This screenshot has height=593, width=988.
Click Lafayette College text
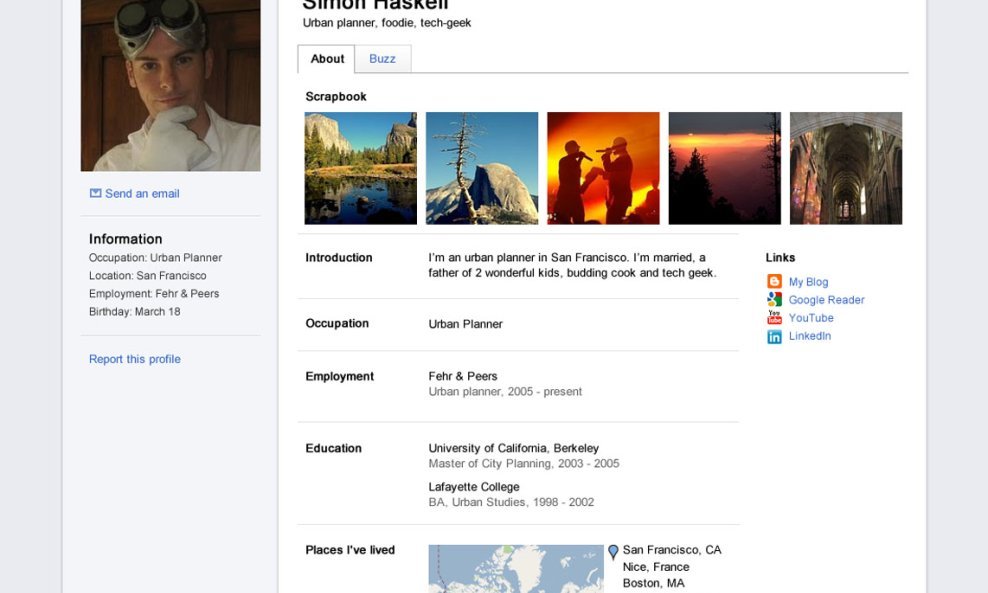[x=474, y=486]
